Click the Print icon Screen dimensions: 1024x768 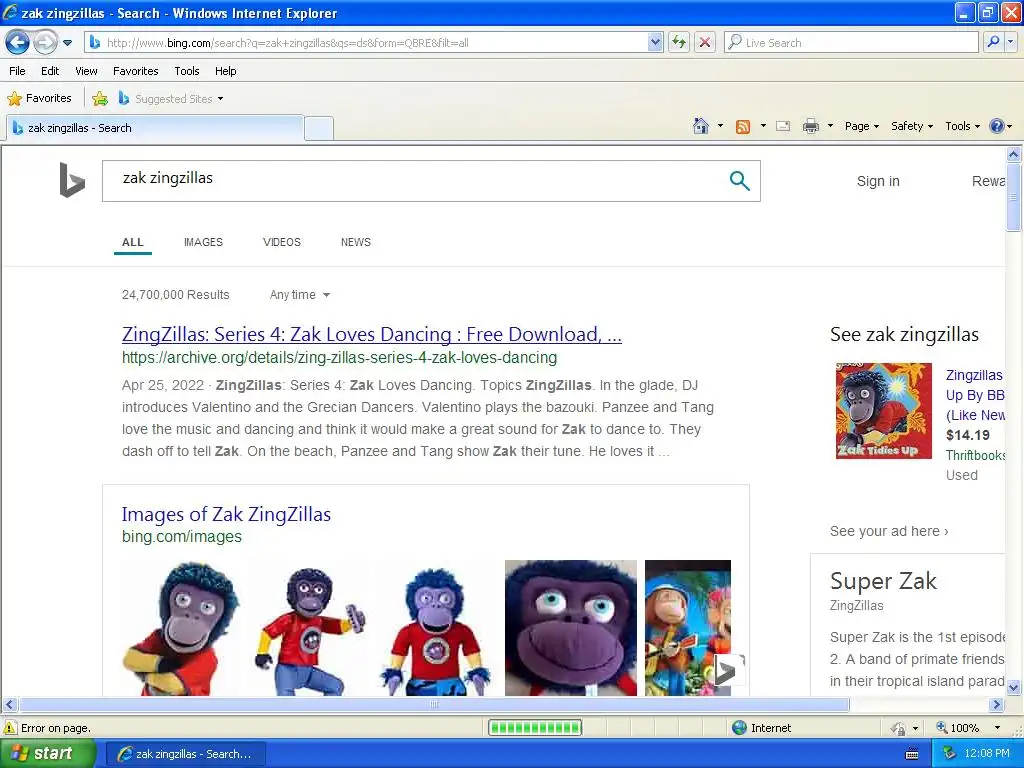(810, 126)
